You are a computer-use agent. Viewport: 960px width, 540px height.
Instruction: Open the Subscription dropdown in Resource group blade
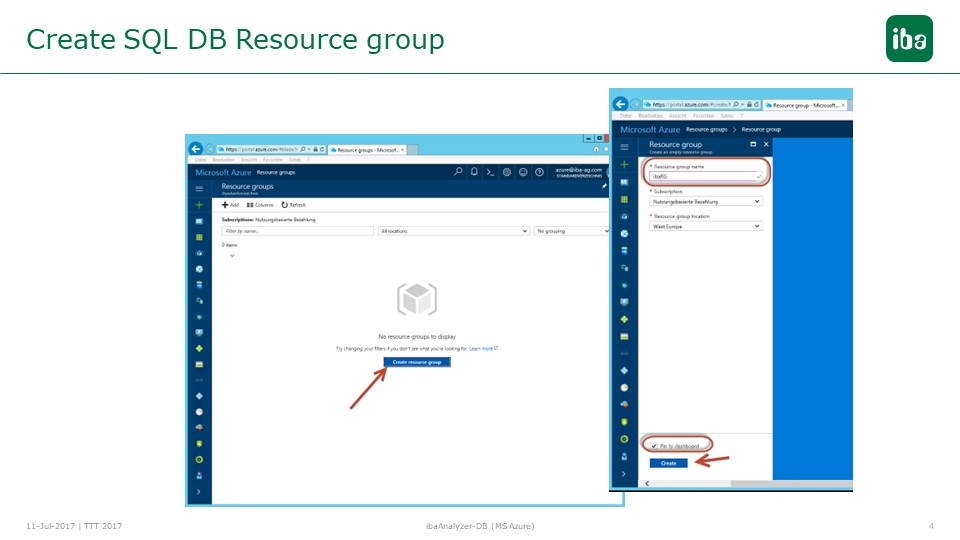click(x=706, y=201)
